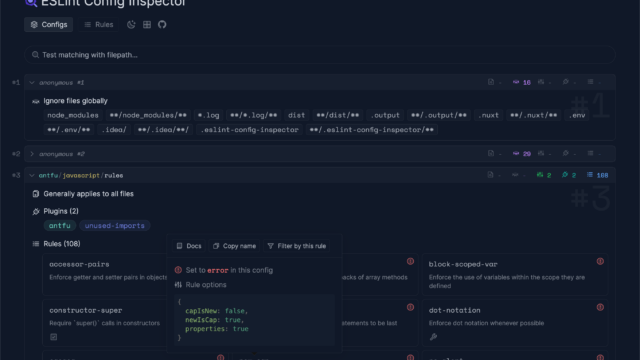Click the ignores count 16 on anonymous #1

coord(522,82)
